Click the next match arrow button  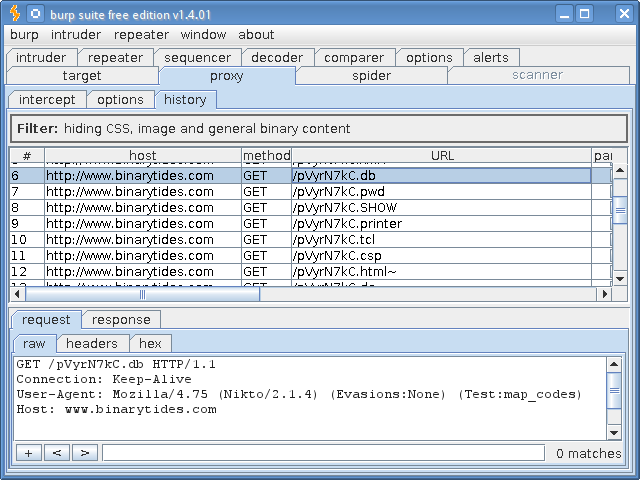pos(84,453)
